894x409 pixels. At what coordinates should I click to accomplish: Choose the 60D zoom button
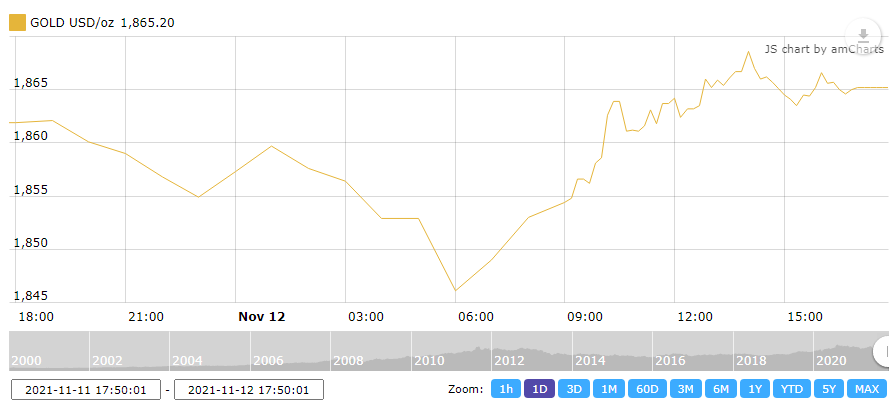645,389
